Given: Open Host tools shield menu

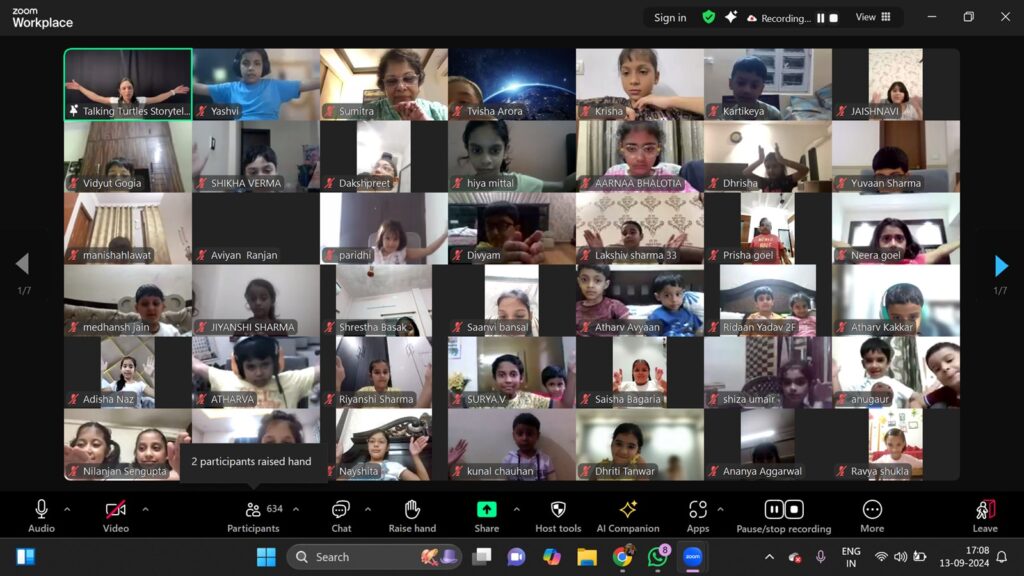Looking at the screenshot, I should click(558, 516).
